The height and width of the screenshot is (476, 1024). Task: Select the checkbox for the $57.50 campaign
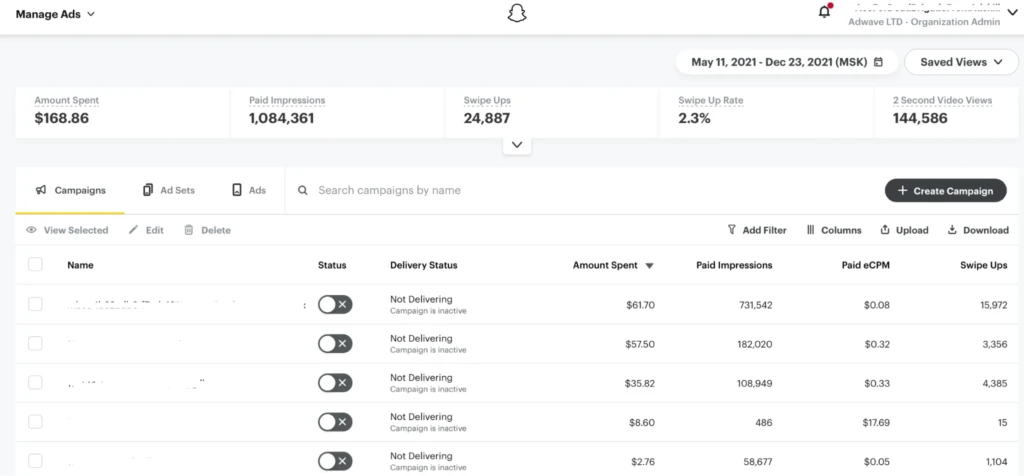pyautogui.click(x=35, y=343)
